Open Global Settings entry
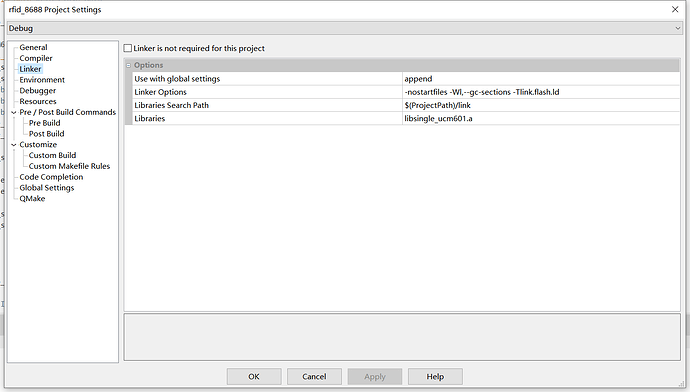This screenshot has height=392, width=690. [47, 187]
